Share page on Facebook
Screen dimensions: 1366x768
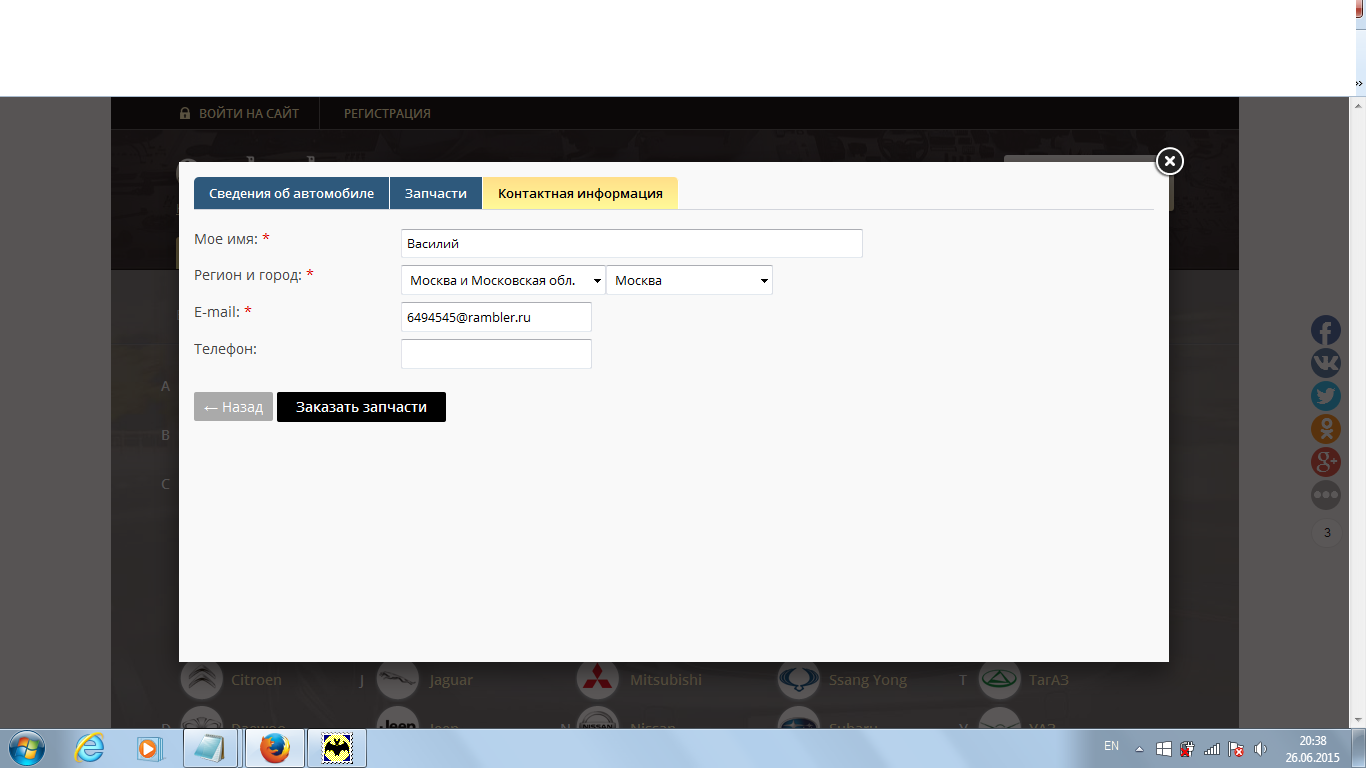point(1326,330)
